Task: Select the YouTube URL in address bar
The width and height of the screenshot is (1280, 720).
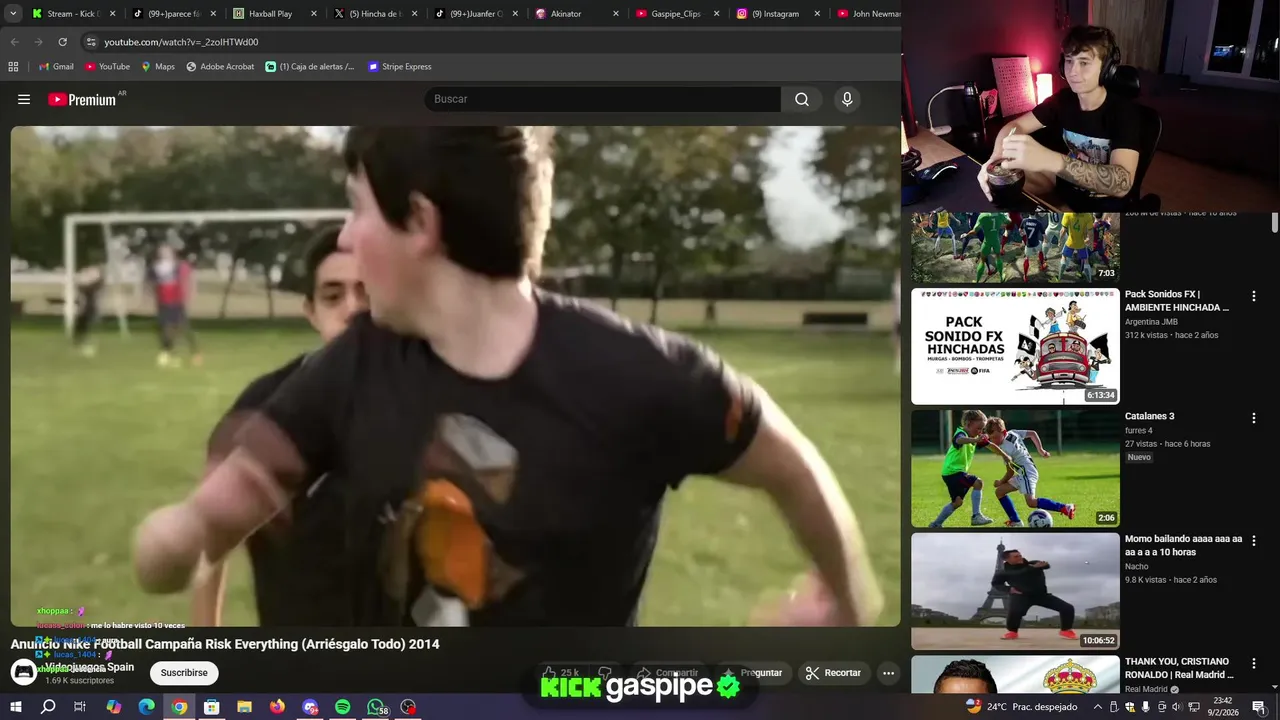Action: (x=181, y=42)
